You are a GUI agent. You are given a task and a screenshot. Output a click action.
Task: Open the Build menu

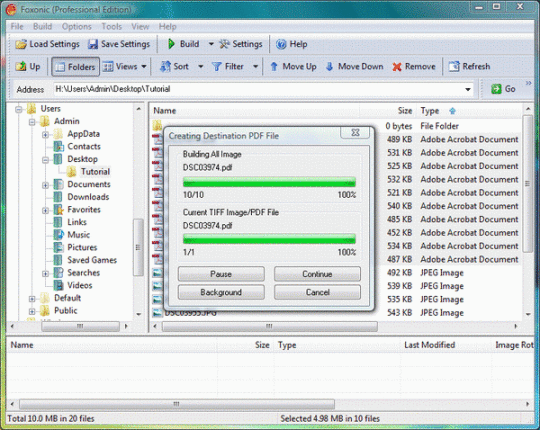coord(42,27)
